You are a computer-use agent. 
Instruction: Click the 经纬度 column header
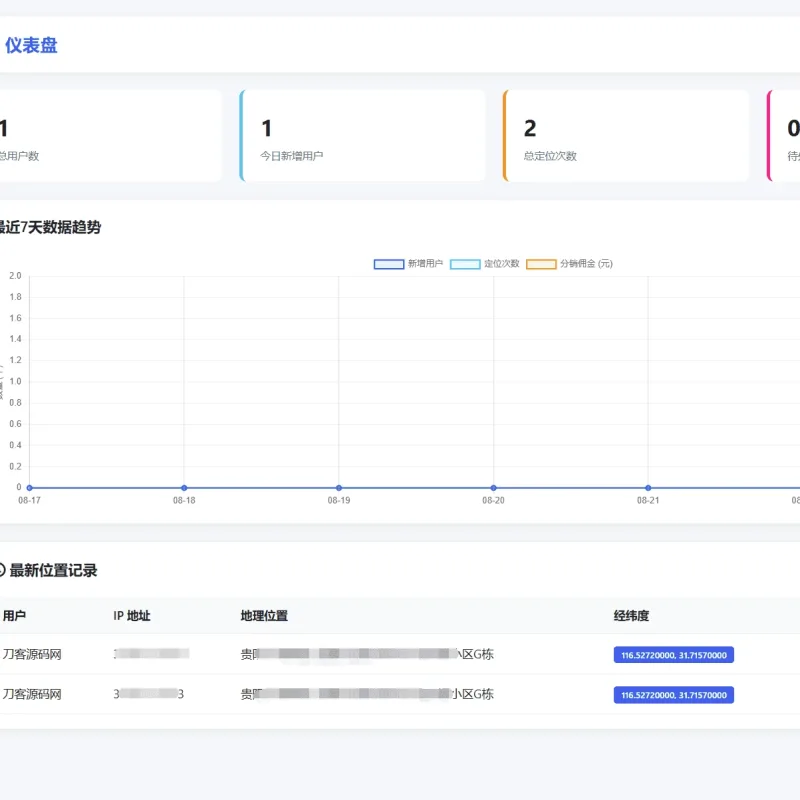(631, 616)
